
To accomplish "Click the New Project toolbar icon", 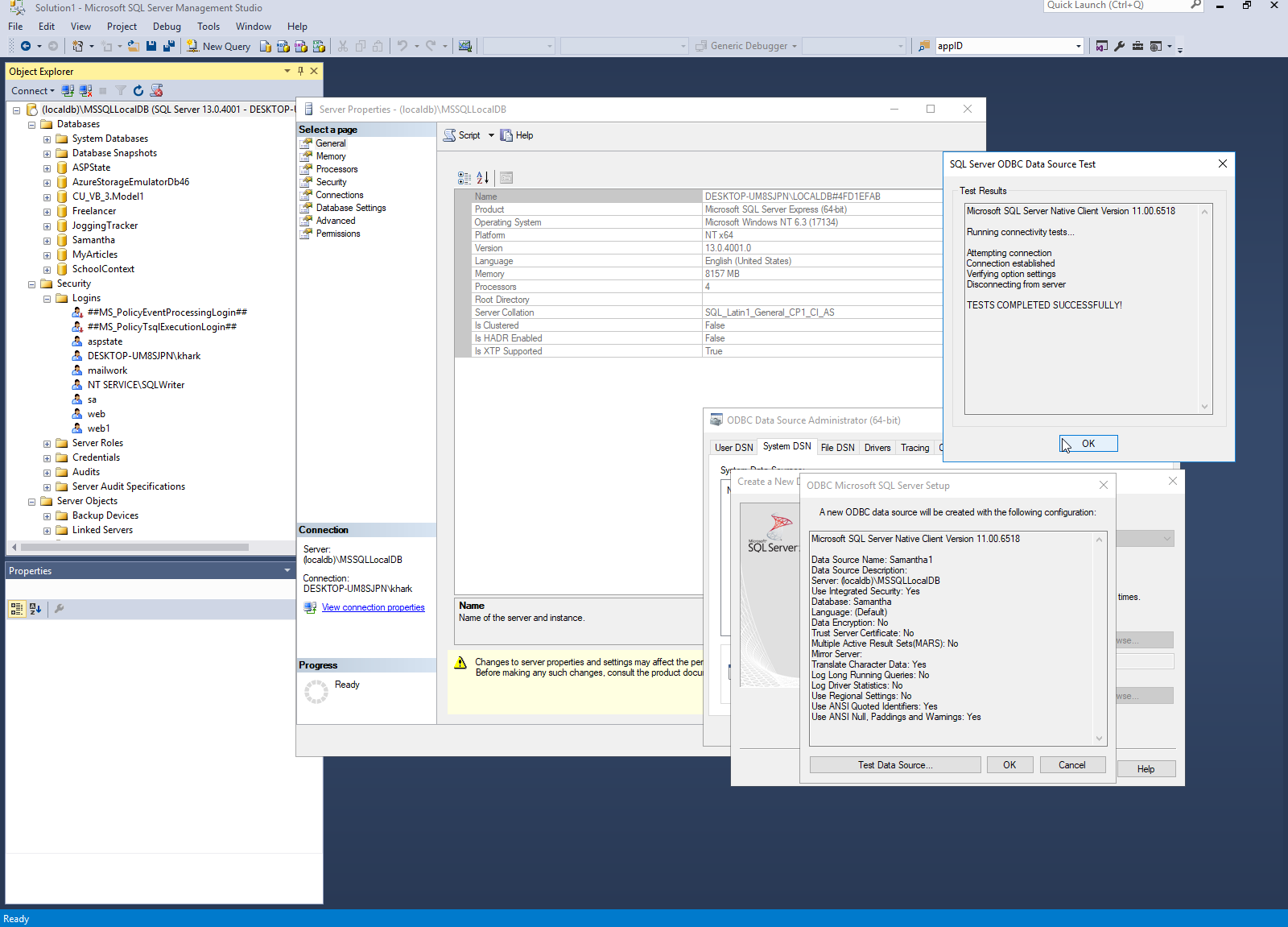I will click(x=77, y=46).
